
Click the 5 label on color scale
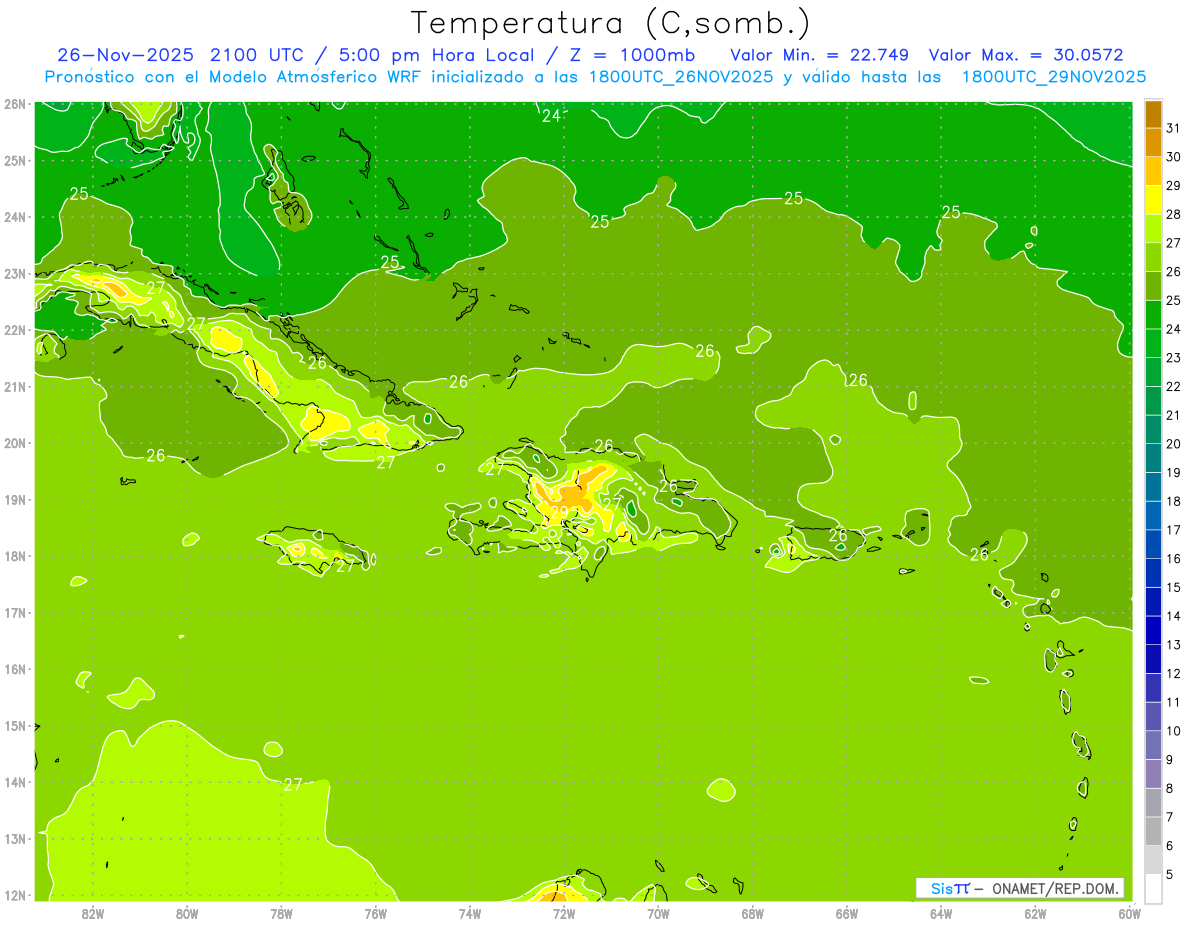(x=1170, y=874)
